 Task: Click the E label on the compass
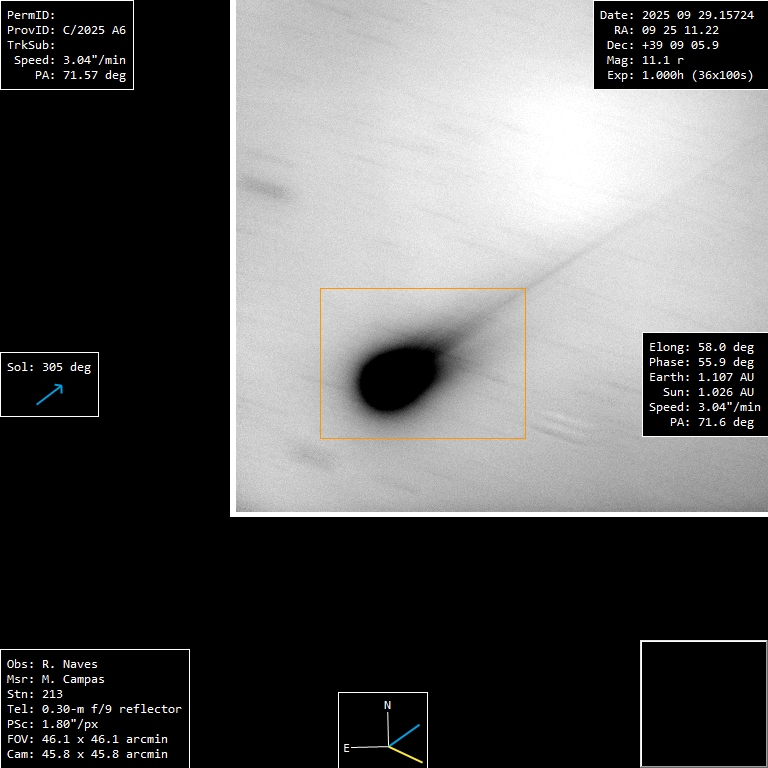tap(347, 748)
